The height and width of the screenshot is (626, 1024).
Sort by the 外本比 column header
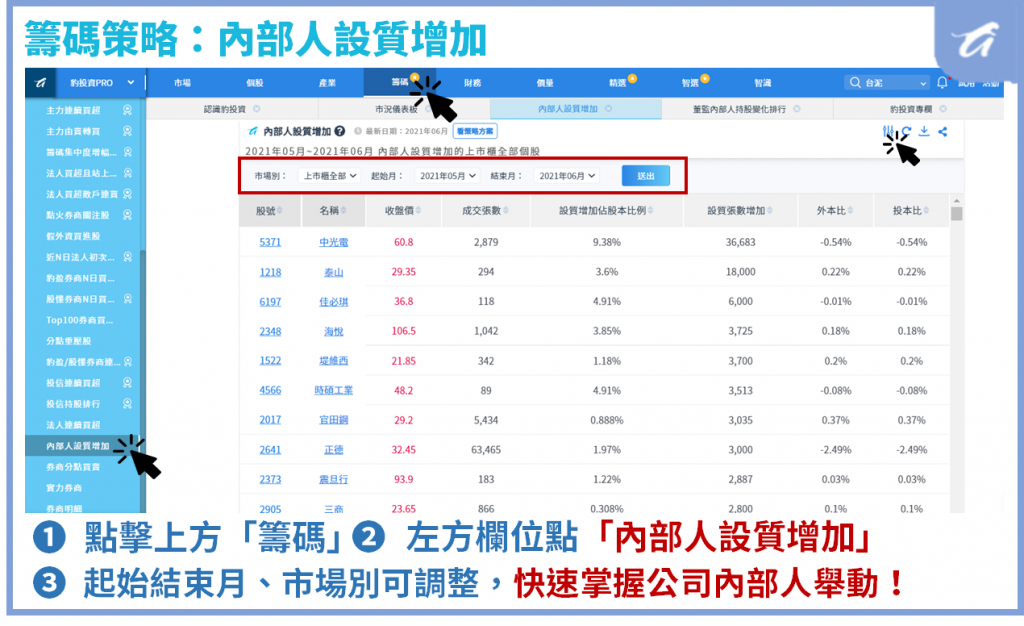pos(835,211)
